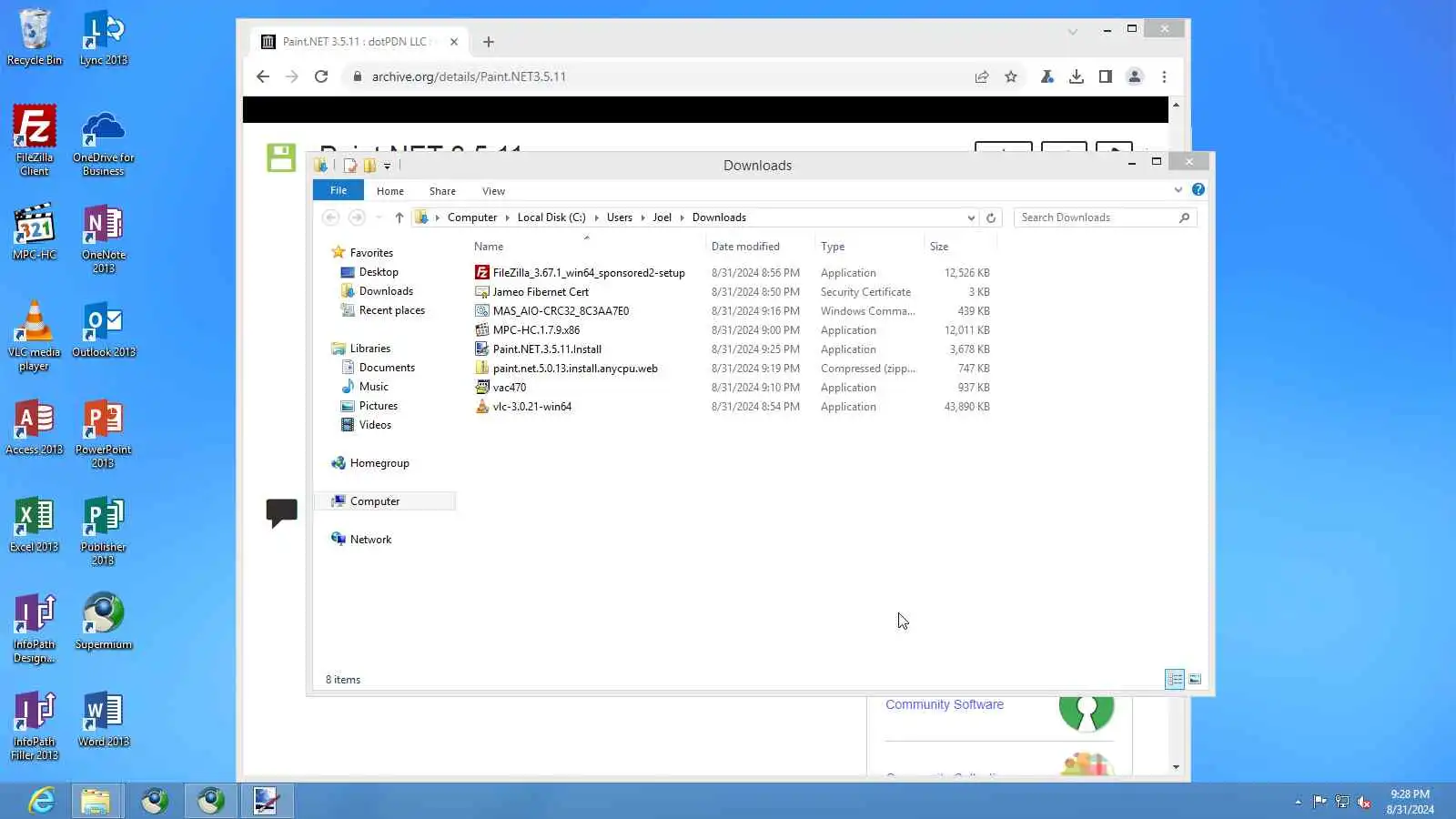Go back in the browser
The image size is (1456, 819).
263,76
